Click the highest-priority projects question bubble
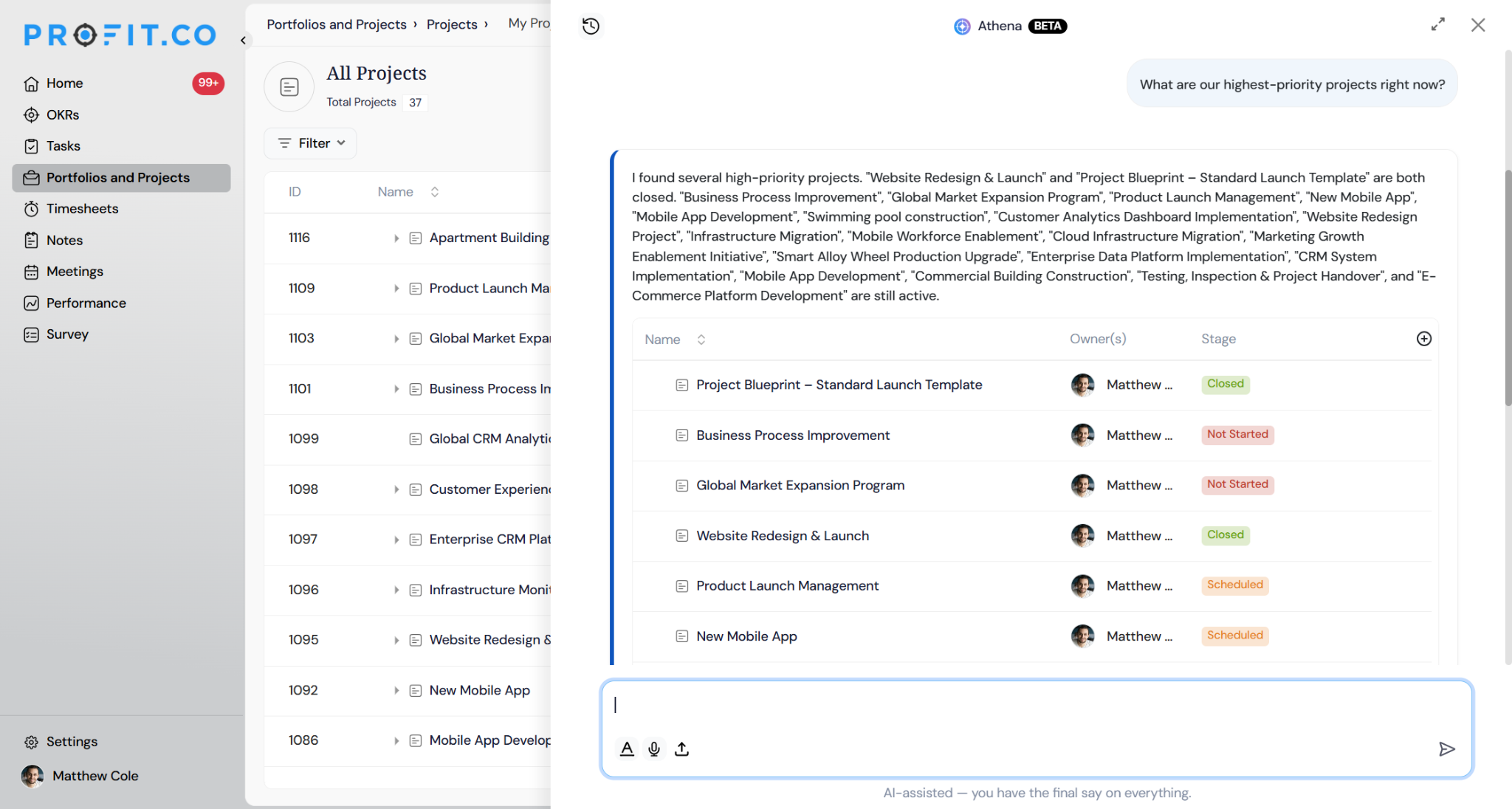The image size is (1512, 809). pos(1291,83)
